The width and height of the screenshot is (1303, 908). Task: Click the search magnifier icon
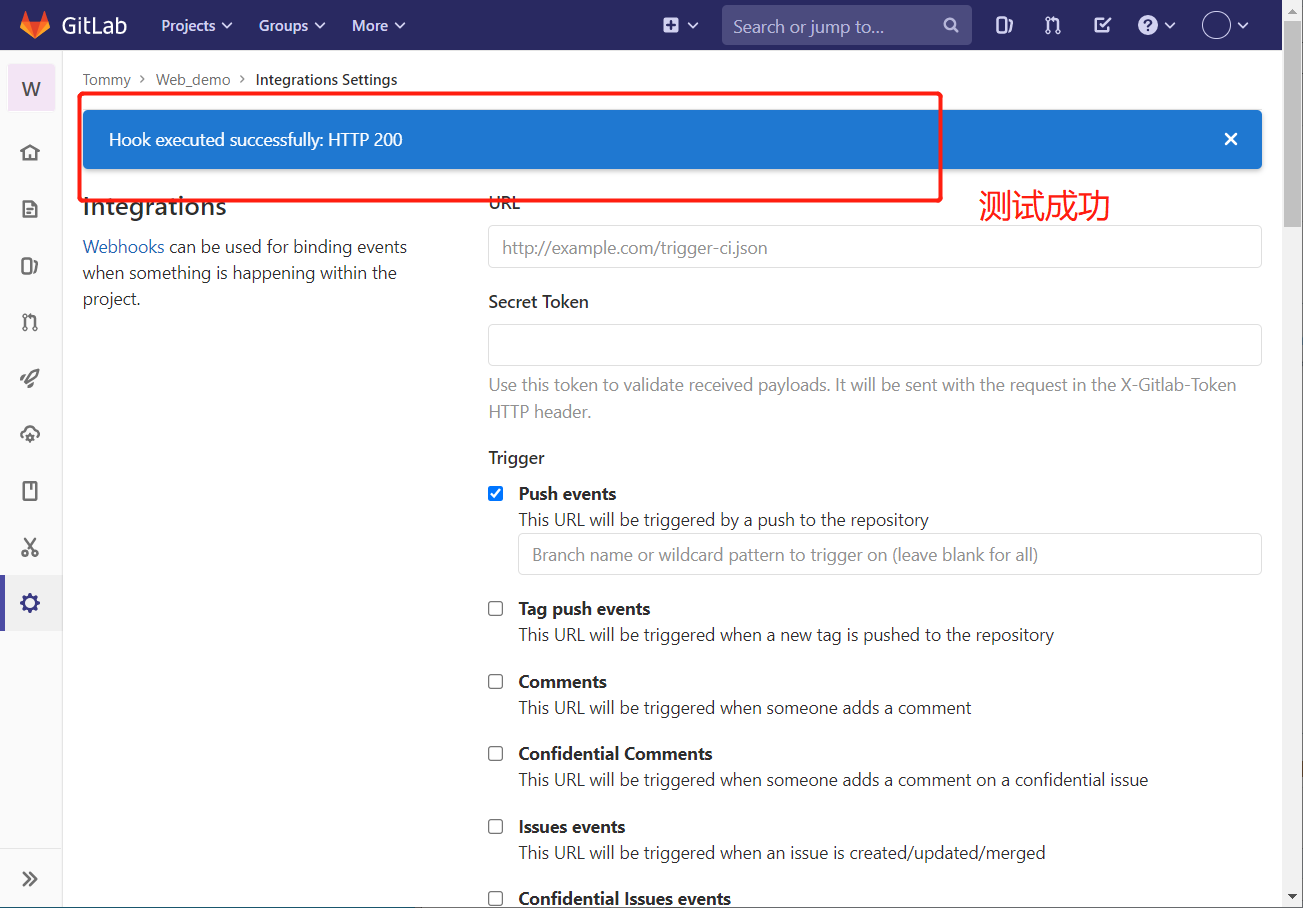[951, 26]
